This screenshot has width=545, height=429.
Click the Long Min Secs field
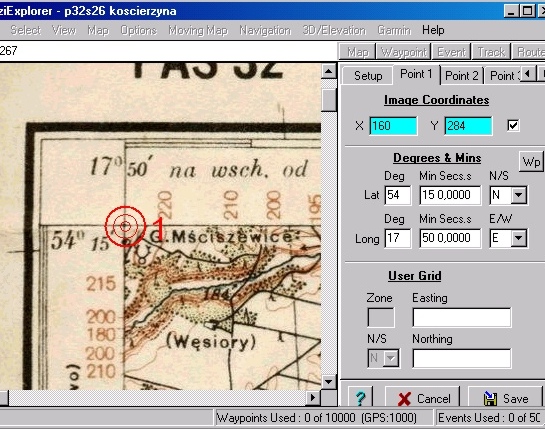[450, 238]
